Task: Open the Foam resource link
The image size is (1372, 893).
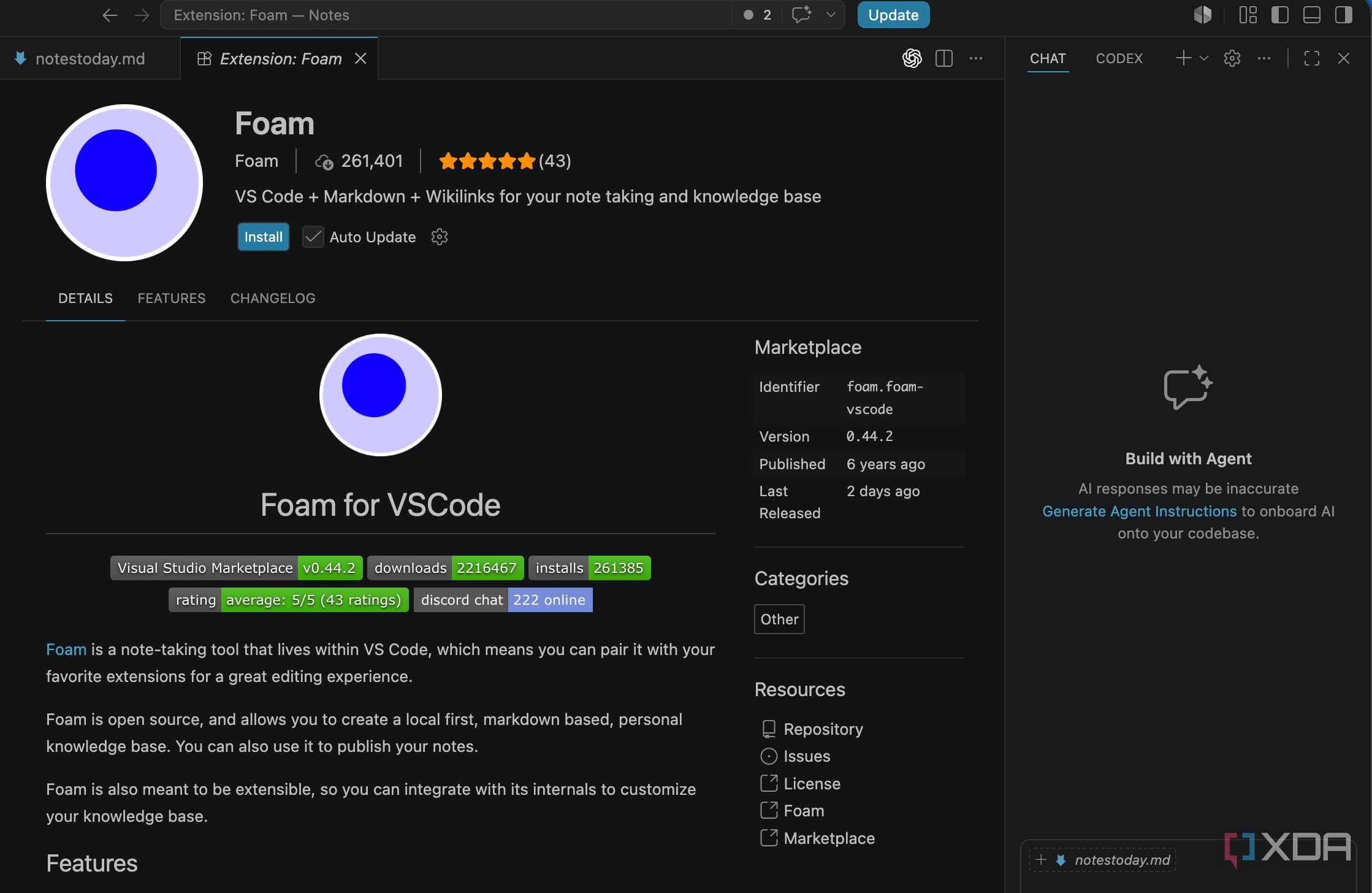Action: 804,811
